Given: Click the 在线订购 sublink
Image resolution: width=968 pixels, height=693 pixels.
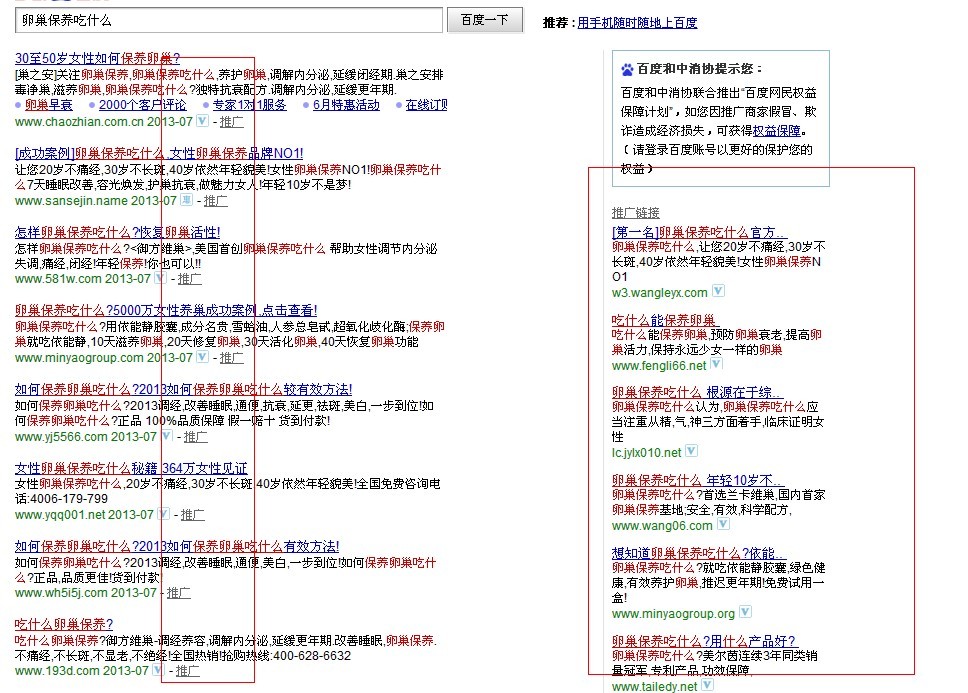Looking at the screenshot, I should tap(427, 105).
